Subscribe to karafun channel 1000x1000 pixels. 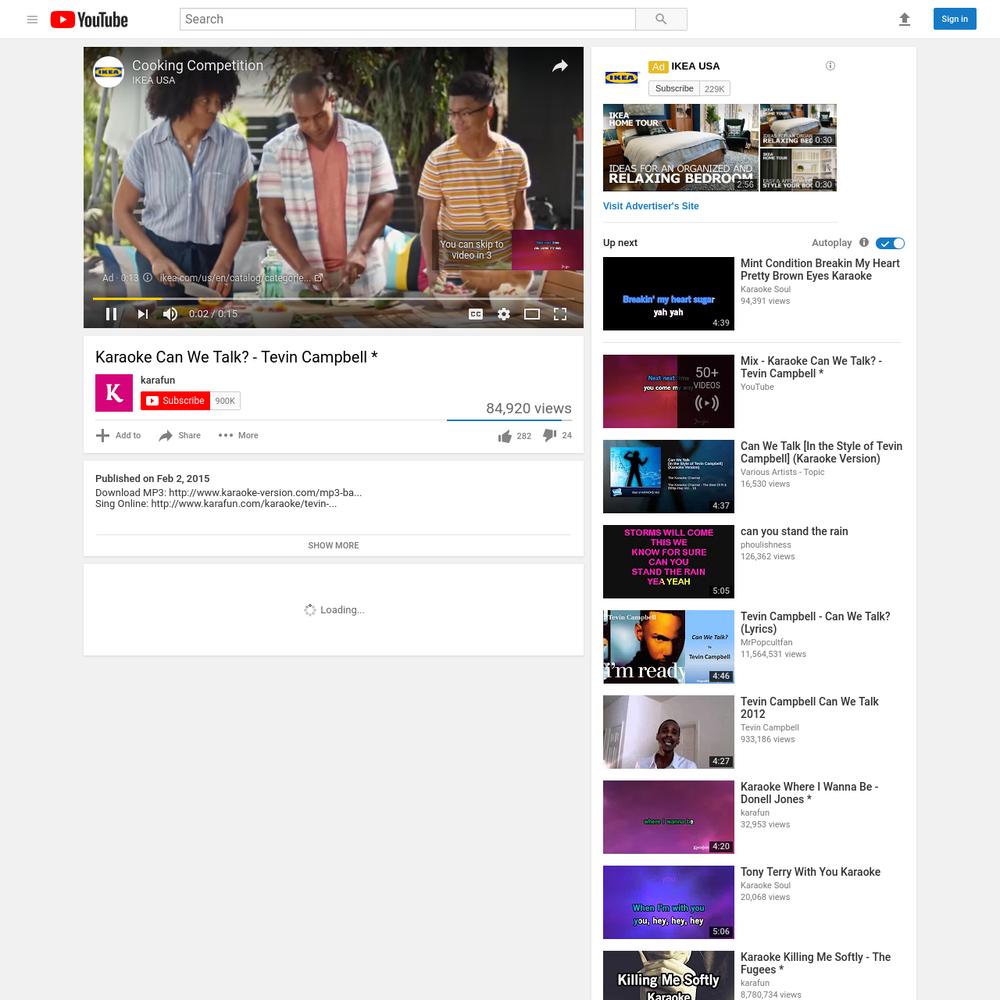(175, 401)
